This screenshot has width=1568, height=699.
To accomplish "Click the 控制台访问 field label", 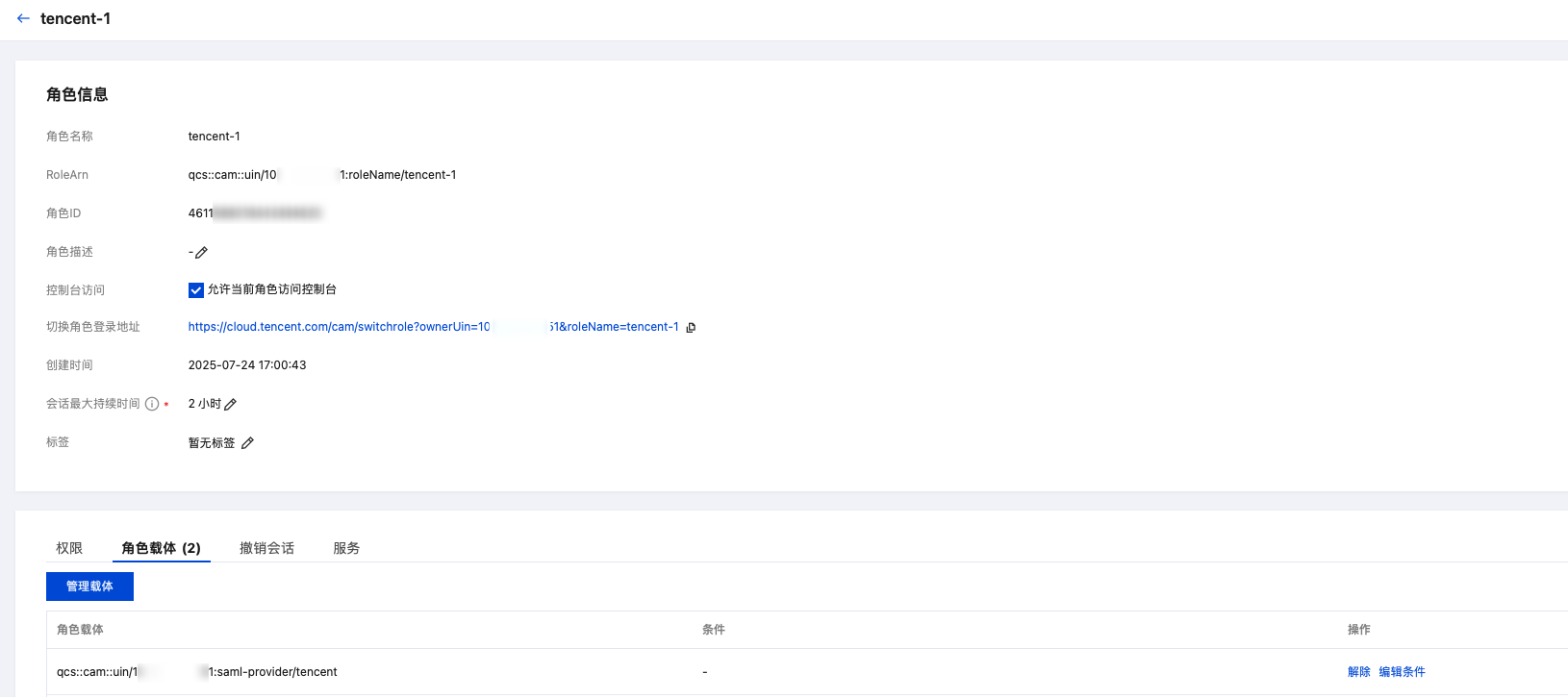I will [75, 290].
